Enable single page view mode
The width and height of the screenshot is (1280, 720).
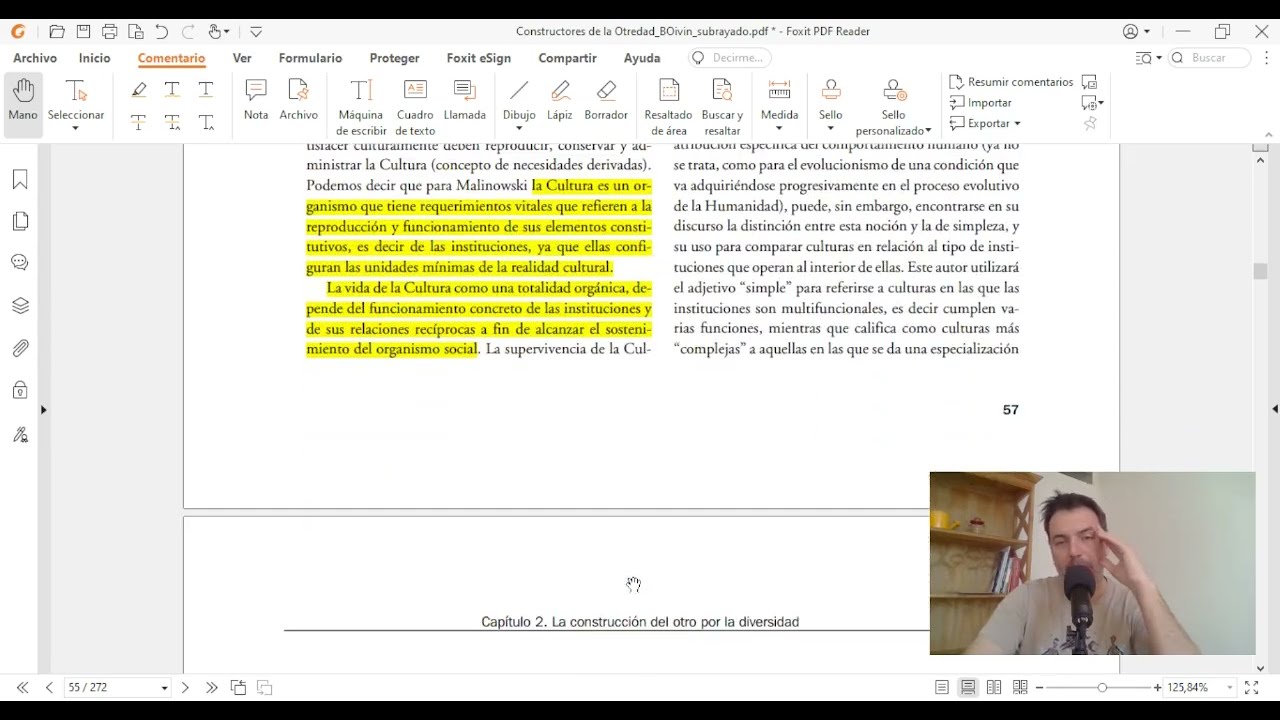click(942, 688)
